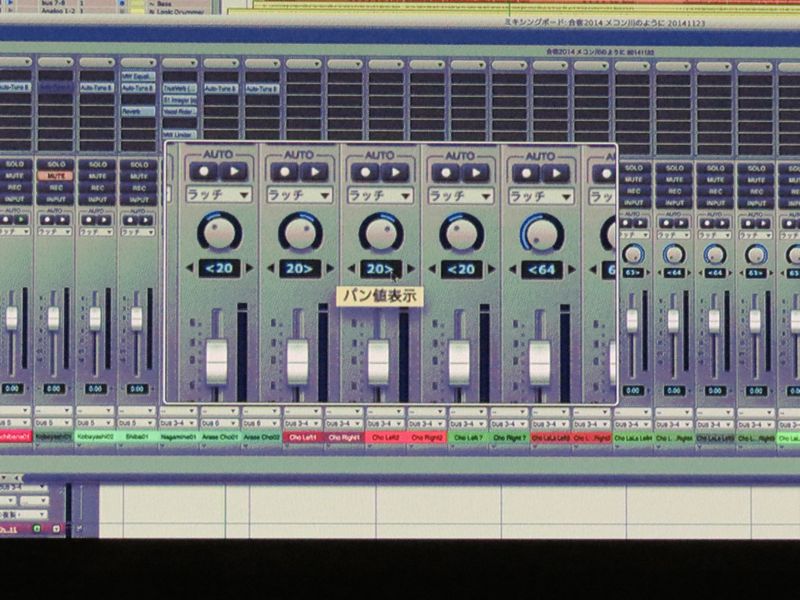The image size is (800, 600).
Task: Click left arrow beside the <64 pan value
Action: (512, 269)
